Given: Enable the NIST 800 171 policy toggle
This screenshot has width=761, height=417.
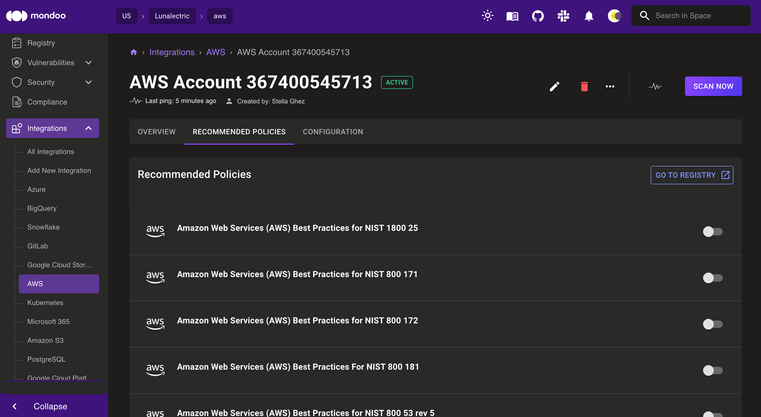Looking at the screenshot, I should [x=712, y=278].
